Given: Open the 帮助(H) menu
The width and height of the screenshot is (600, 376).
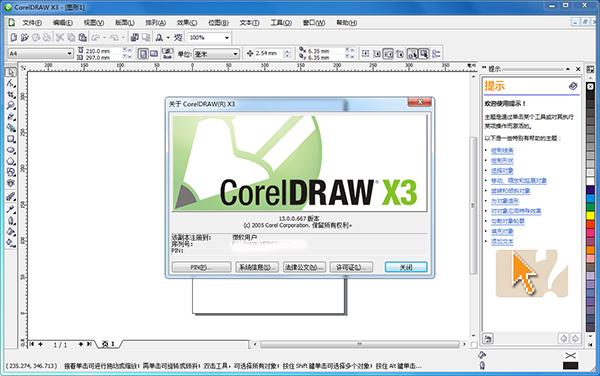Looking at the screenshot, I should 346,23.
